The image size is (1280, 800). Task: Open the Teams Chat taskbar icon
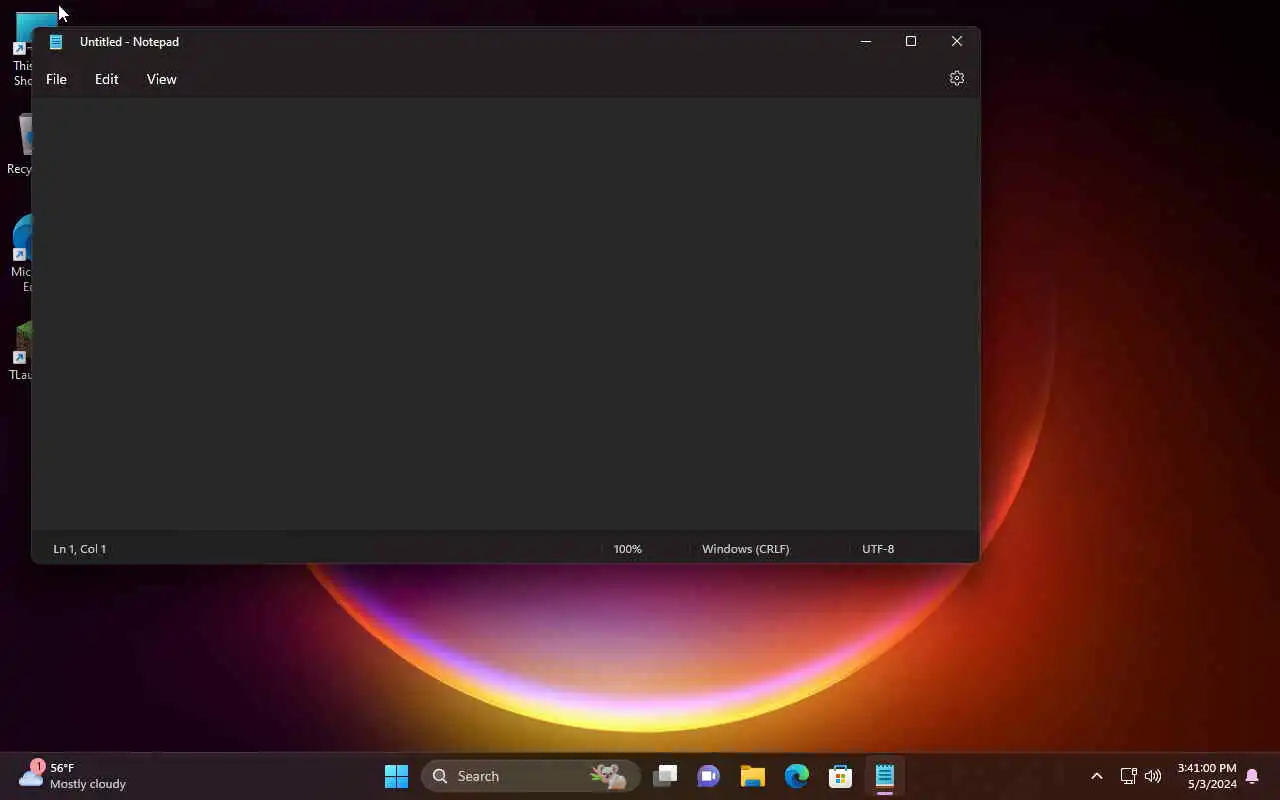709,776
